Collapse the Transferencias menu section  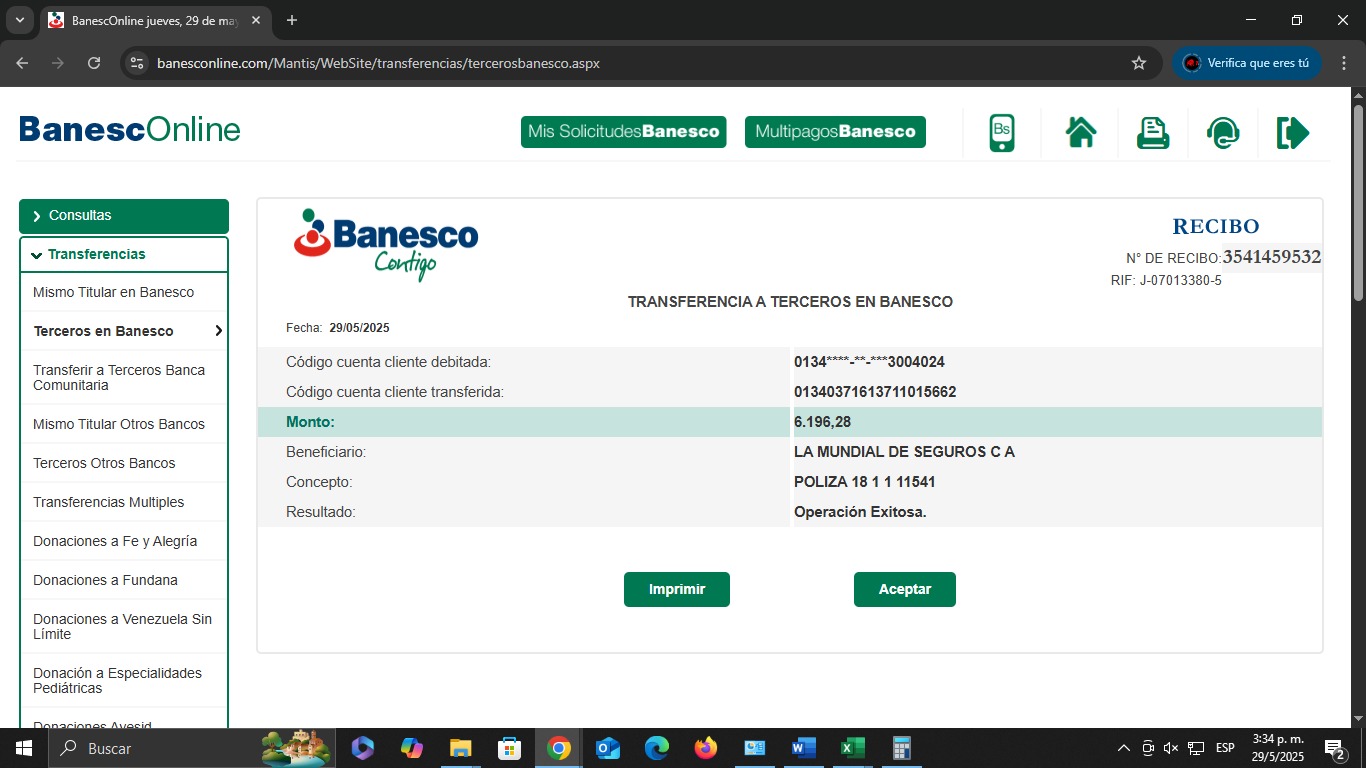[123, 254]
